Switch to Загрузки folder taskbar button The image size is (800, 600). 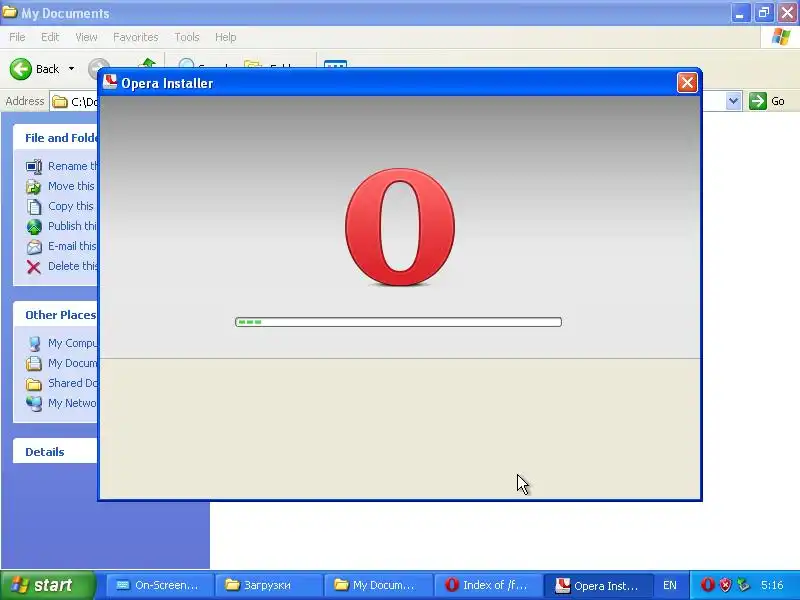coord(269,585)
